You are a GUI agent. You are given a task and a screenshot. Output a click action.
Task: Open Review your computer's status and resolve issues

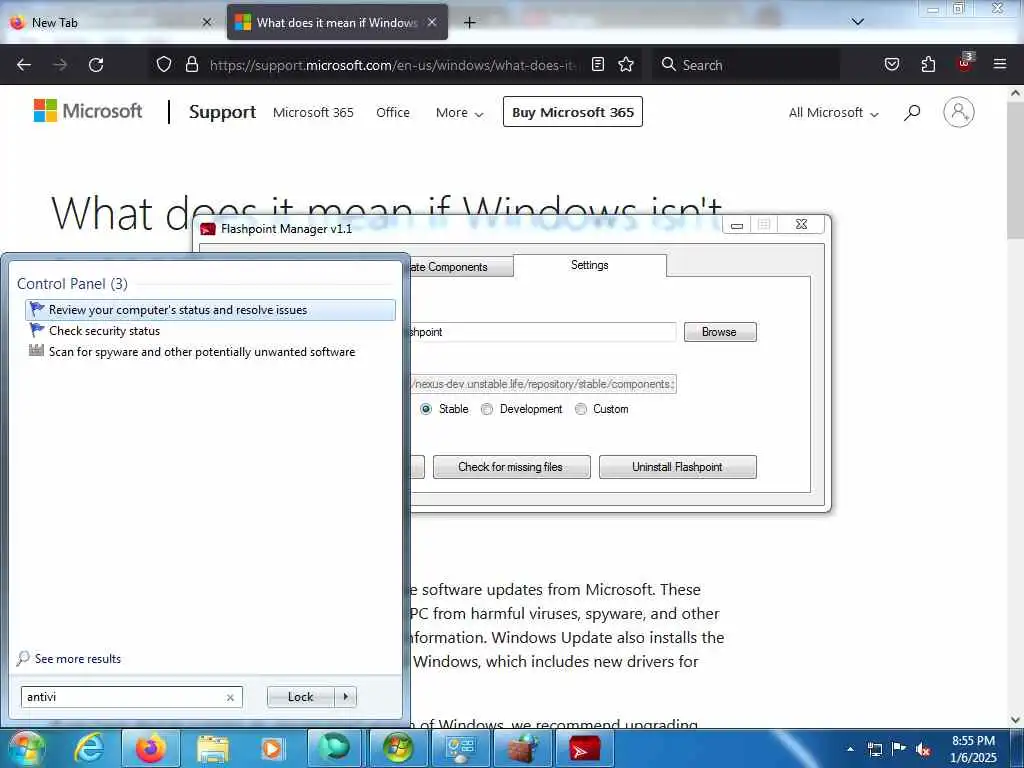(210, 310)
